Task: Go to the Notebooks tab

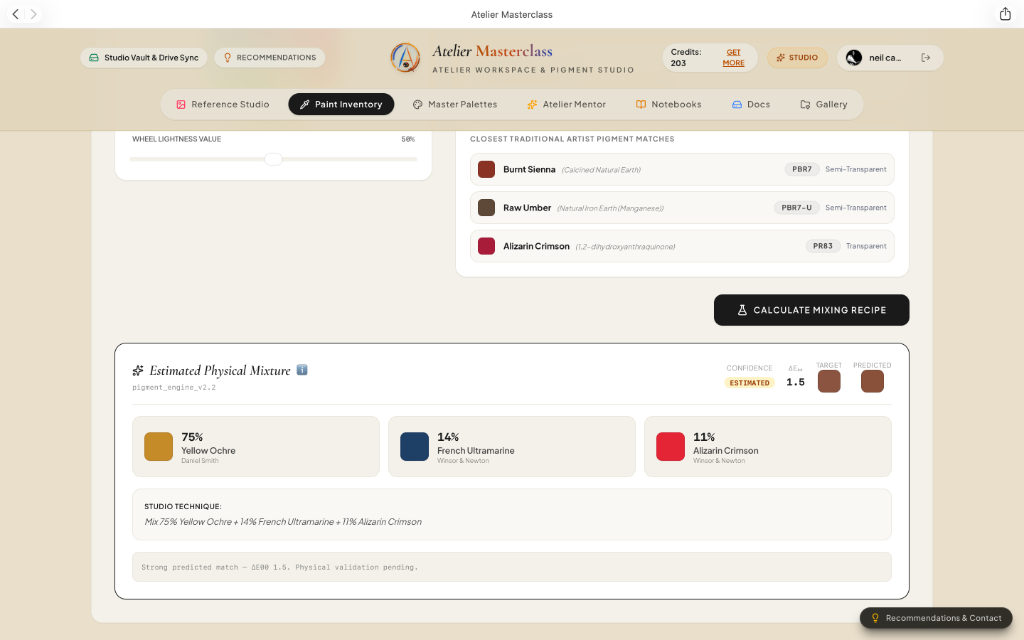Action: (x=668, y=104)
